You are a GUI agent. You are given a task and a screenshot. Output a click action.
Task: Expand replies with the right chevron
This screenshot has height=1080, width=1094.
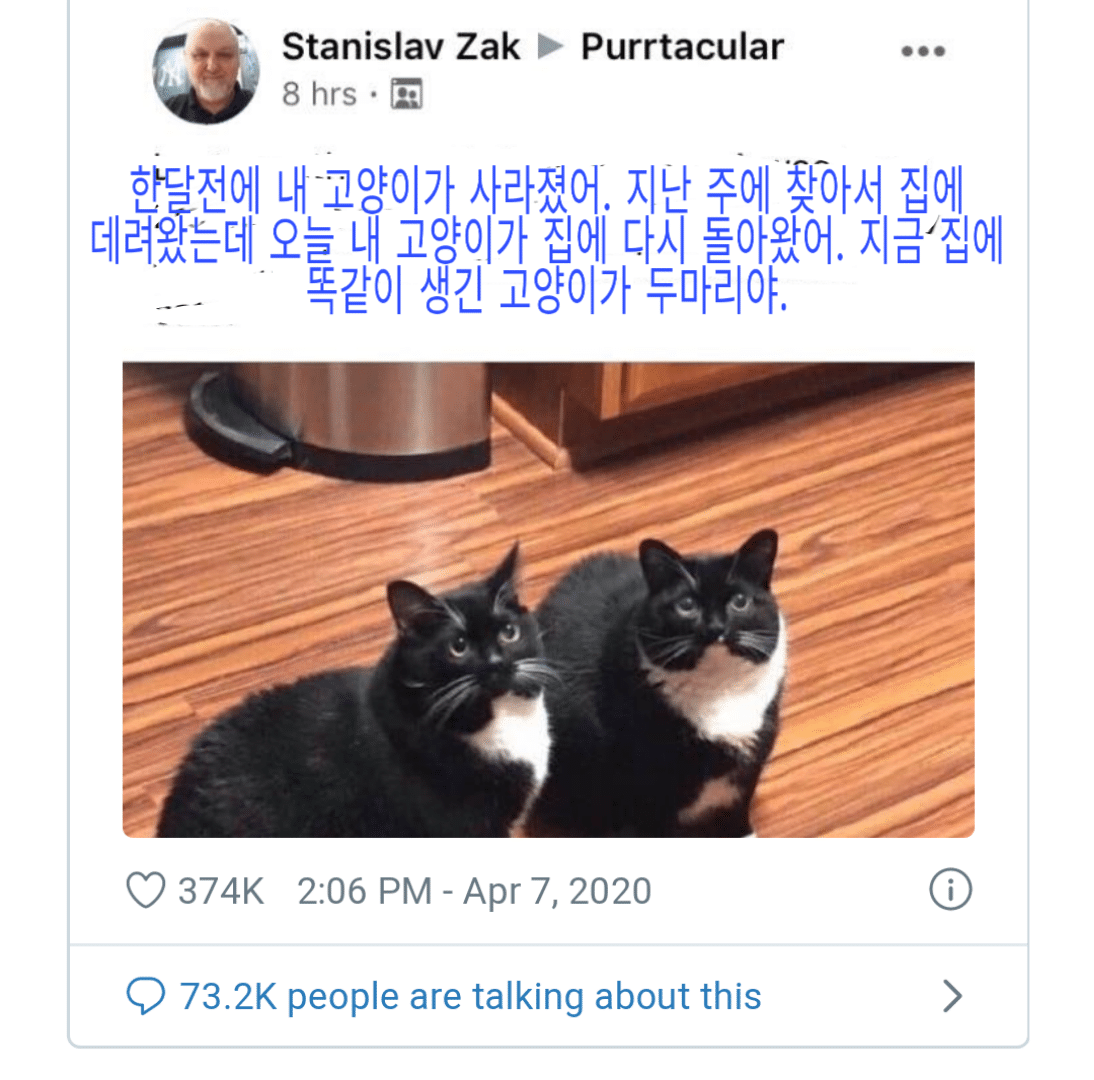[x=952, y=996]
